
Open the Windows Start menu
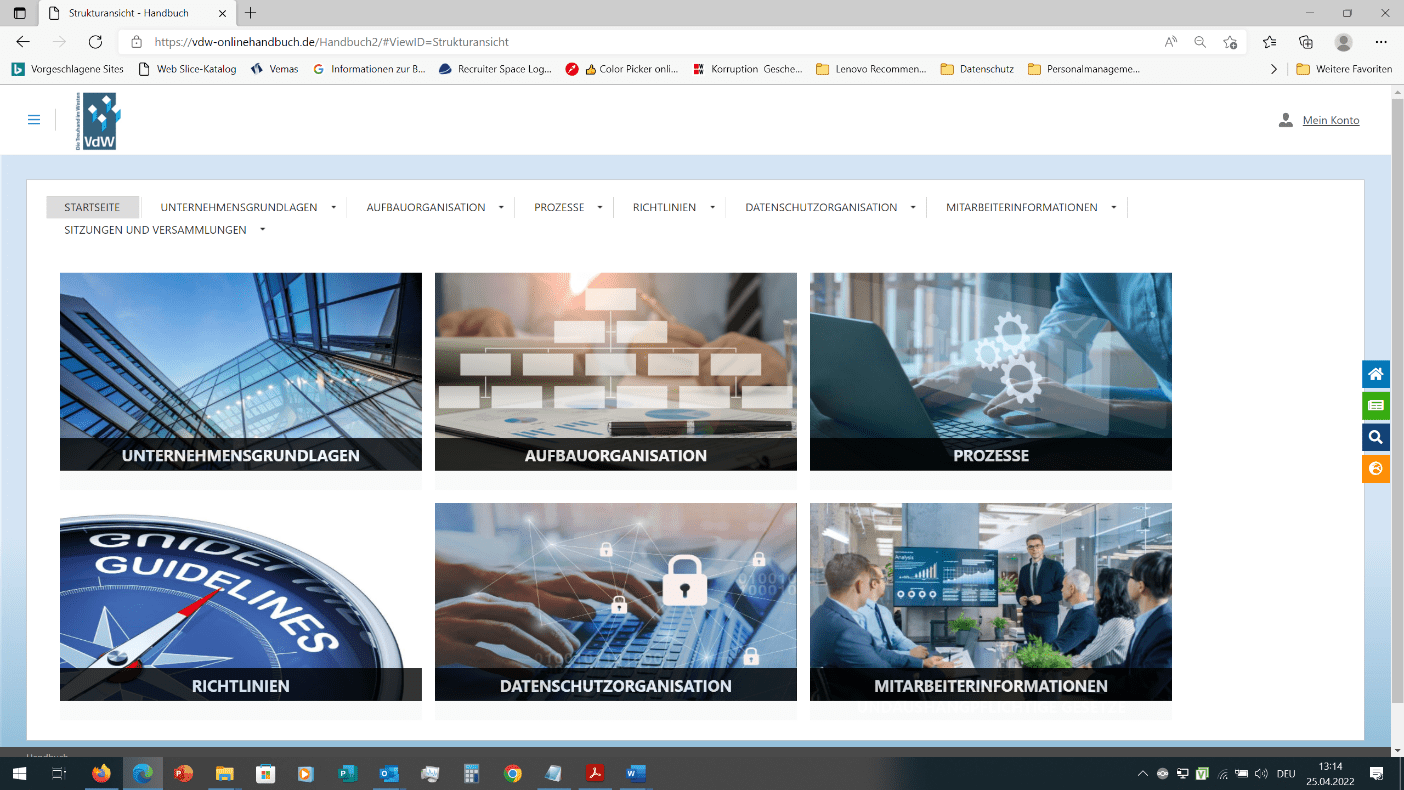18,773
